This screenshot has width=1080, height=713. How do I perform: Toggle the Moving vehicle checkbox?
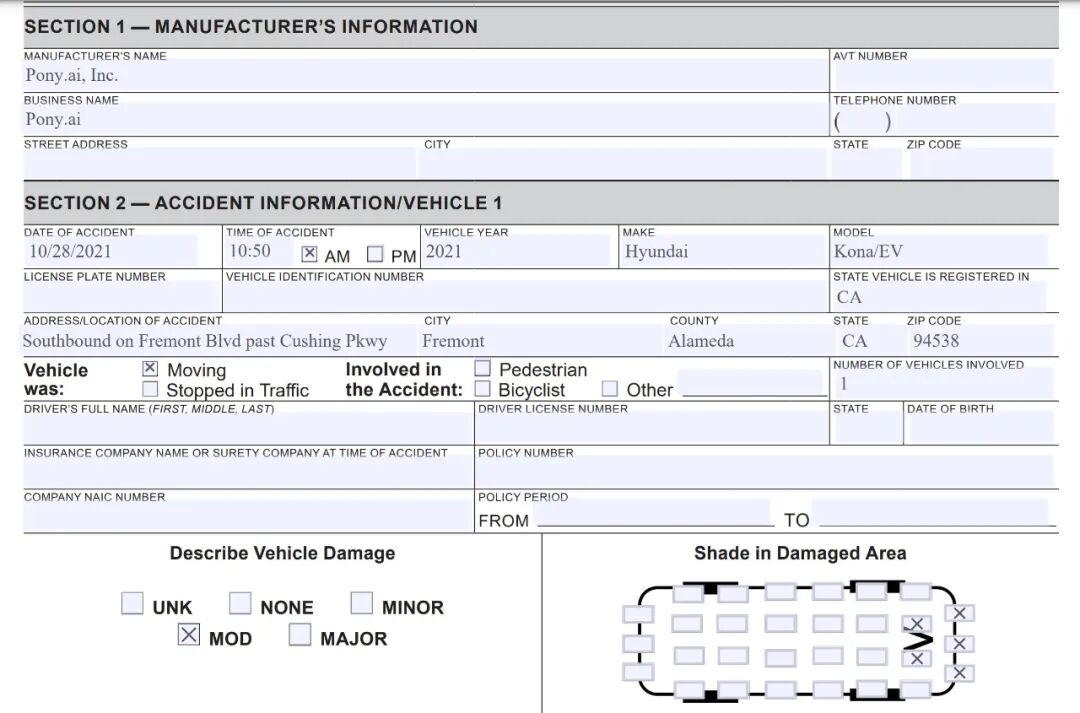click(x=150, y=369)
